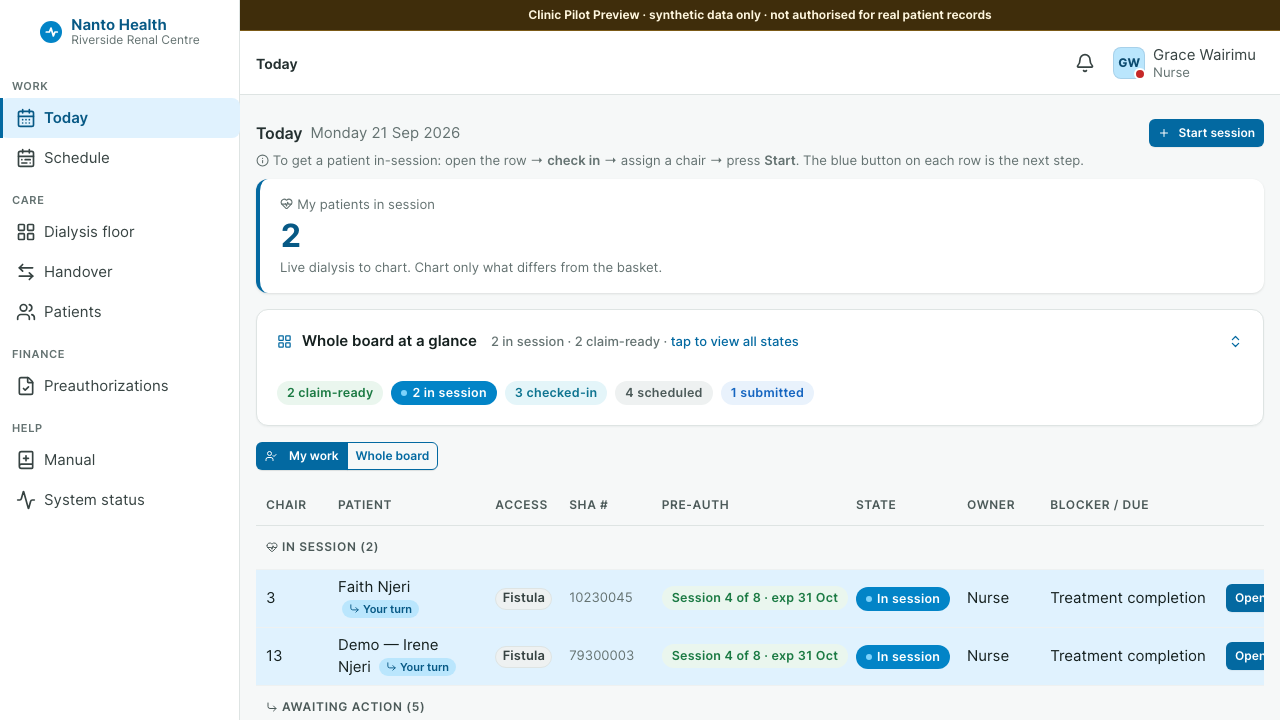Viewport: 1280px width, 720px height.
Task: Follow tap to view all states link
Action: pos(735,342)
